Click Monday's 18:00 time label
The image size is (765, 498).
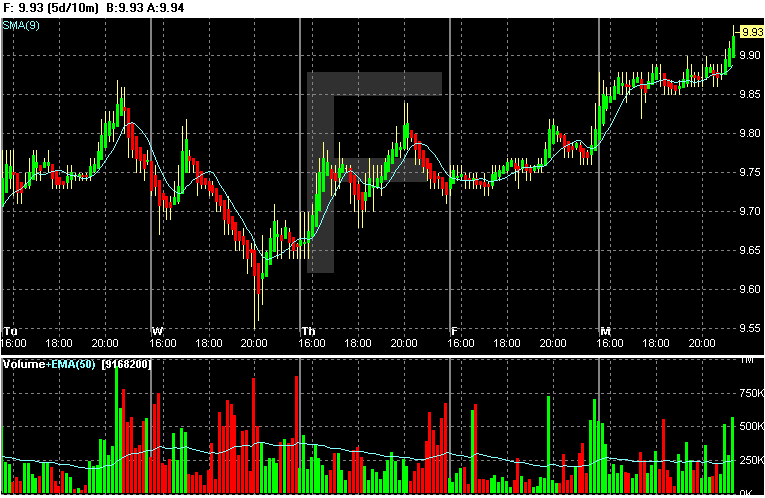pos(655,343)
